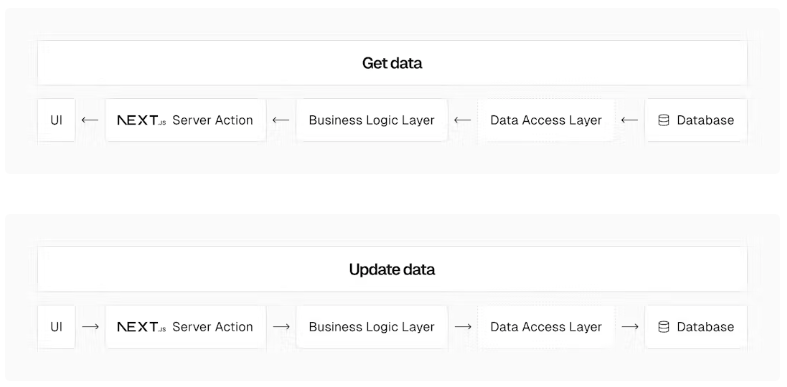787x387 pixels.
Task: Click the right arrow between UI and Server Action
Action: point(90,327)
